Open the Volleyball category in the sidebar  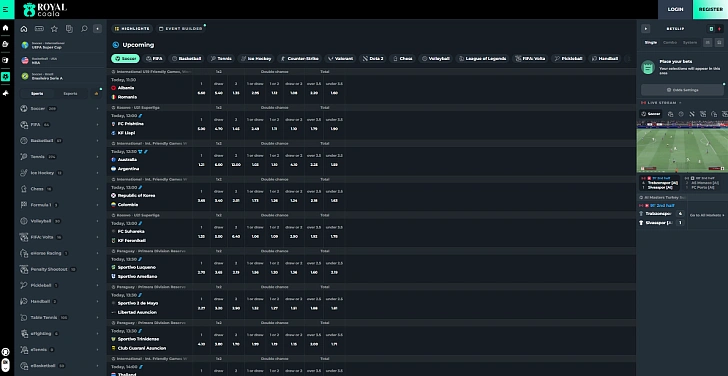pos(60,221)
